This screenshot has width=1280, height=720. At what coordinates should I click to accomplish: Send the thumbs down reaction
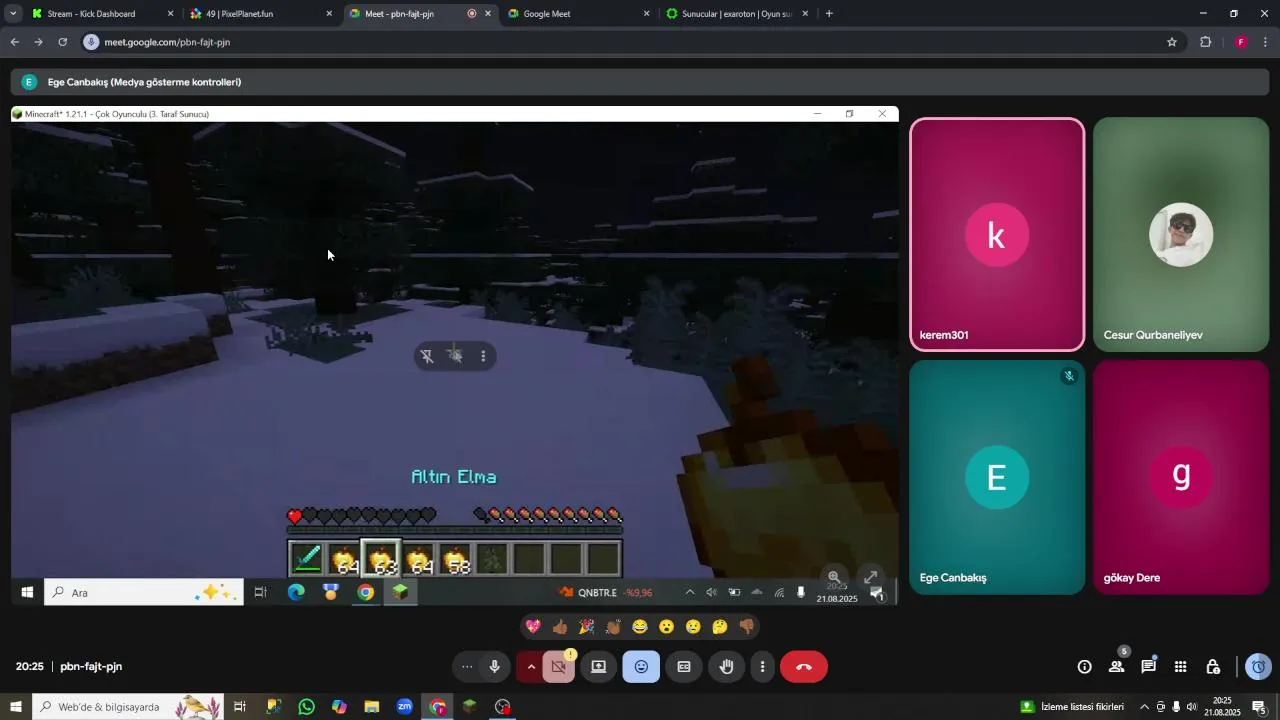[x=746, y=627]
